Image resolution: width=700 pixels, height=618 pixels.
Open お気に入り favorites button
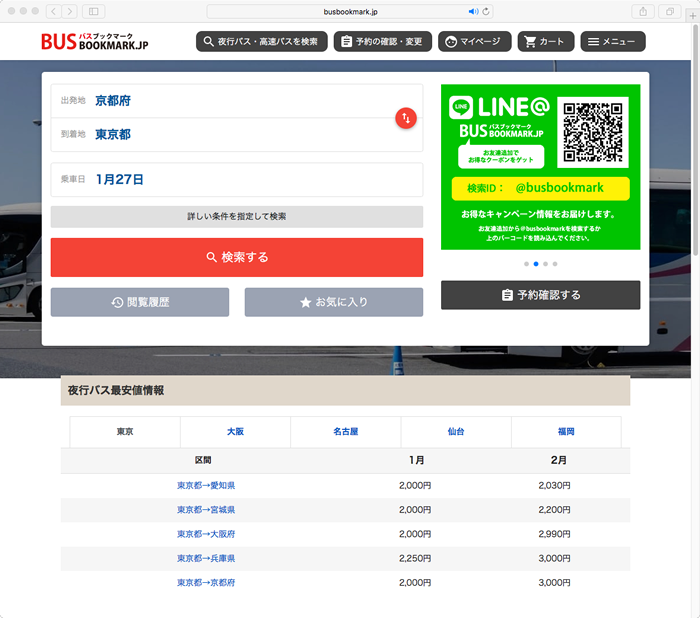point(333,302)
